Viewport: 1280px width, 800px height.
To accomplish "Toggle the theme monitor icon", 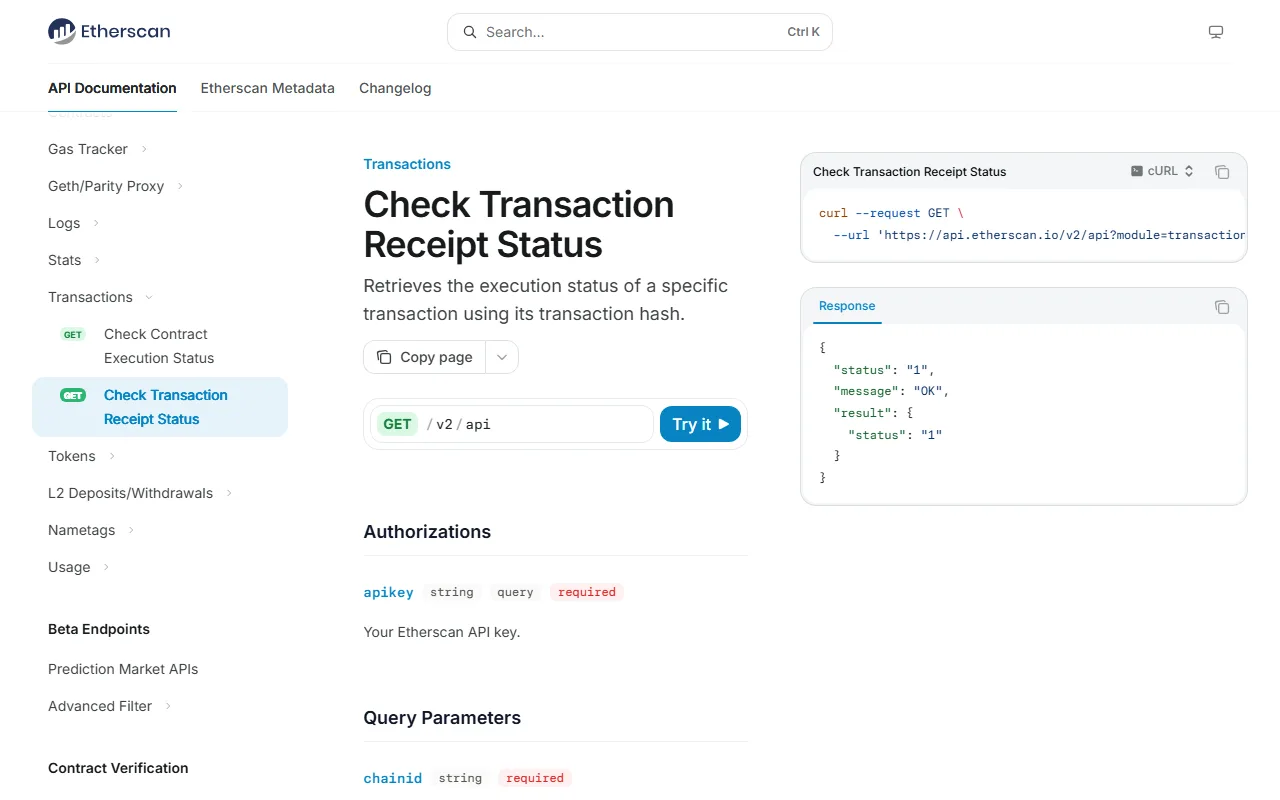I will click(x=1216, y=32).
